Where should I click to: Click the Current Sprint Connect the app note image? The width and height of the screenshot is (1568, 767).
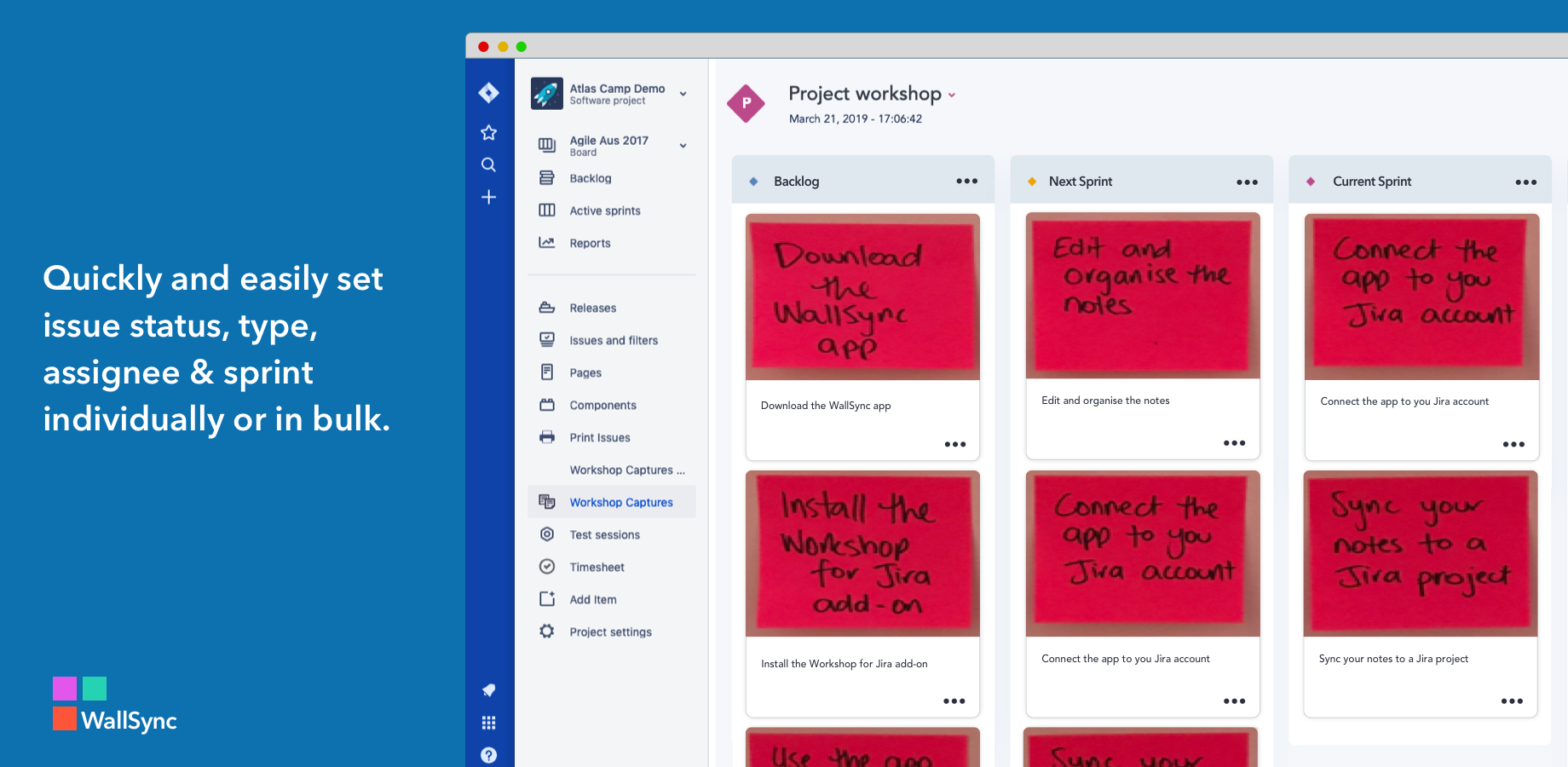1421,297
